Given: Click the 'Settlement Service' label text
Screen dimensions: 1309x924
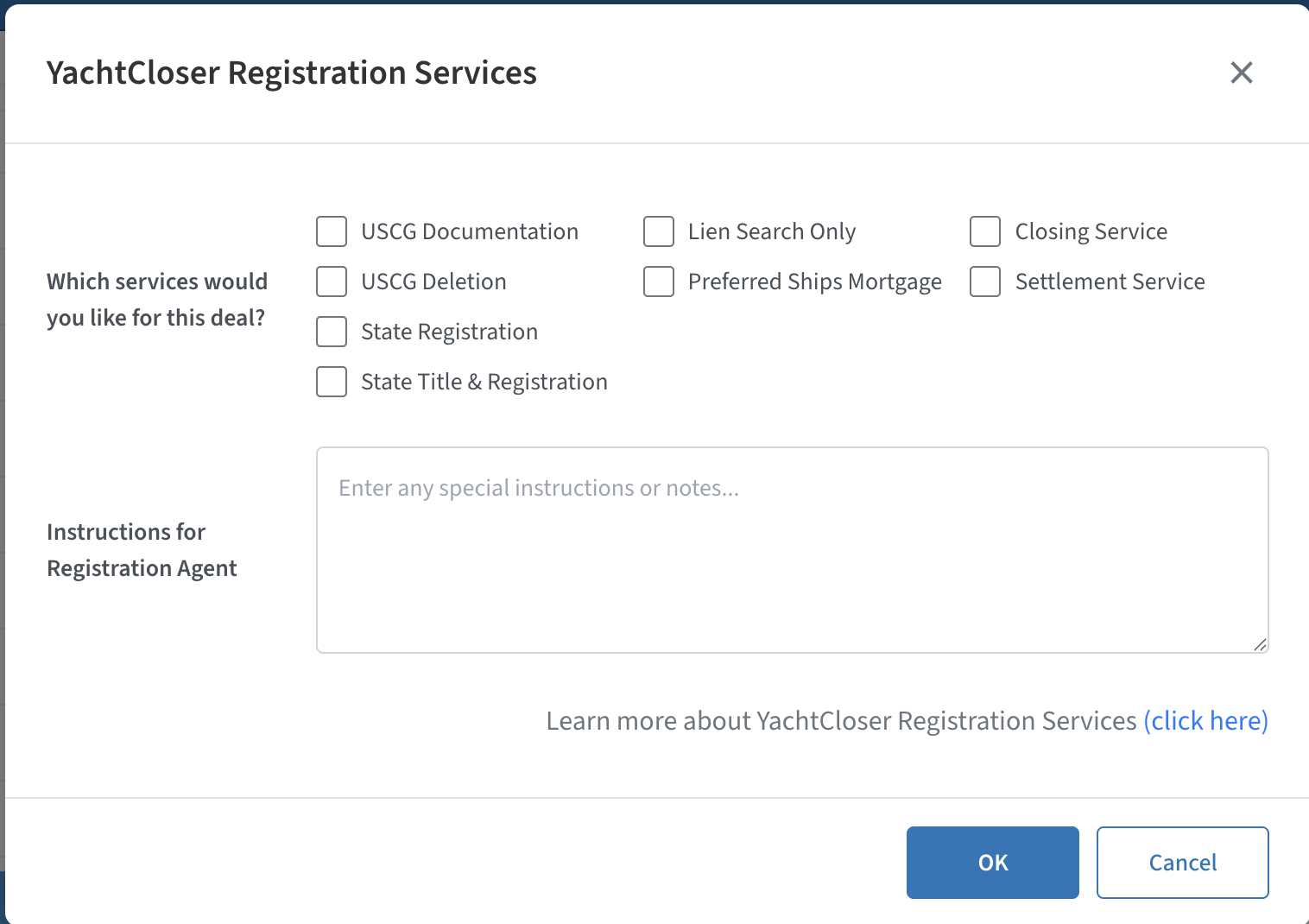Looking at the screenshot, I should pyautogui.click(x=1110, y=282).
